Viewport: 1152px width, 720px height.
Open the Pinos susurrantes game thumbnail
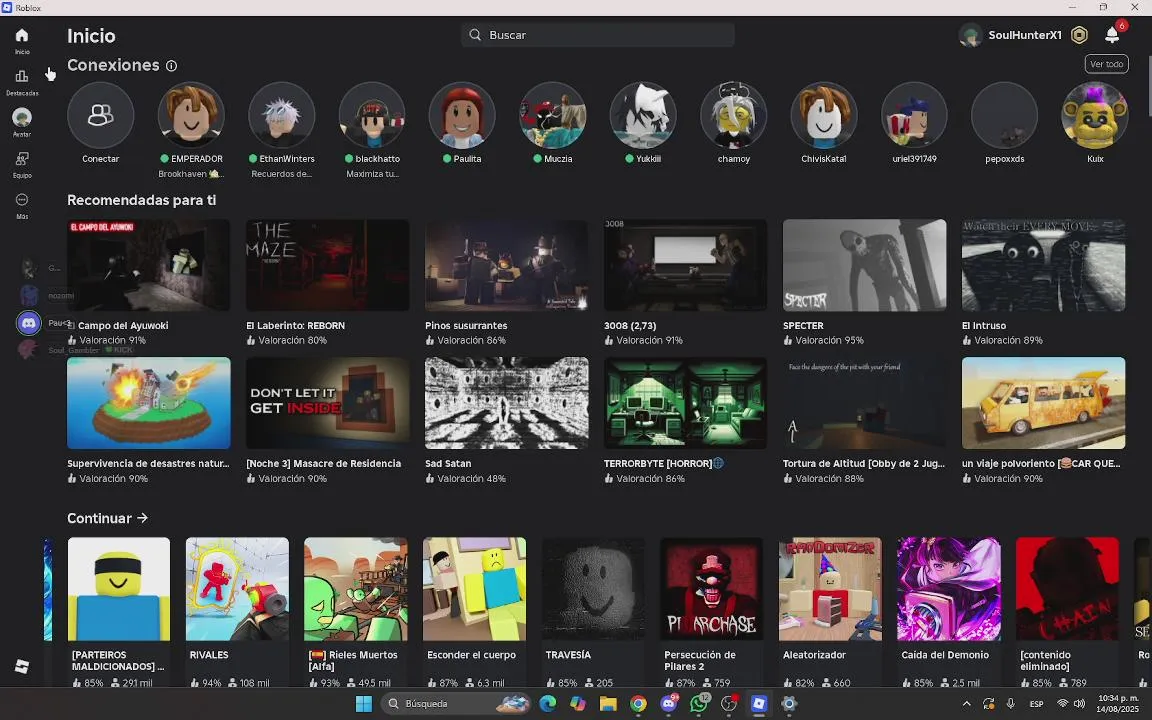[x=506, y=264]
